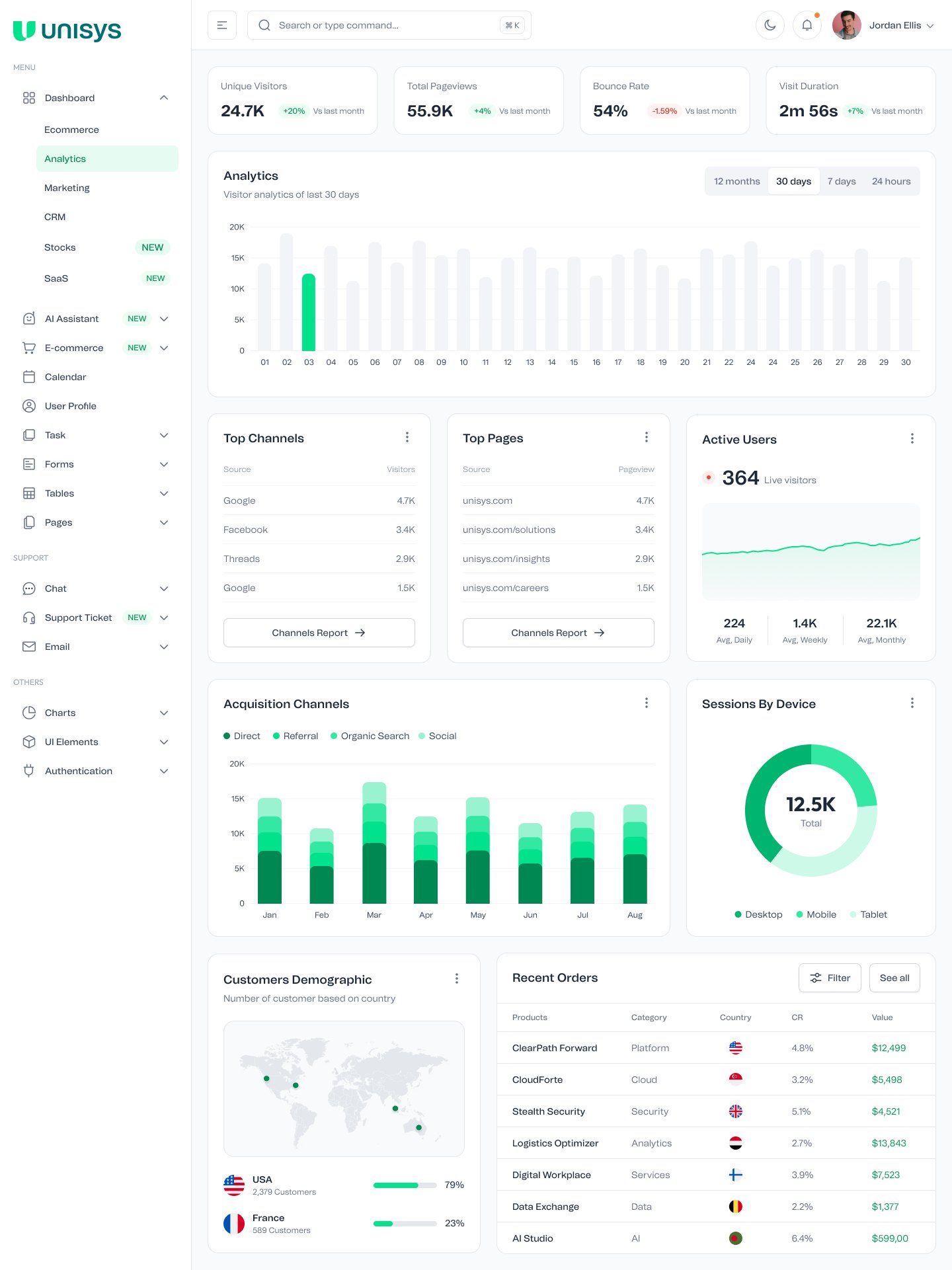Switch Analytics chart to 24 hours

coord(891,181)
